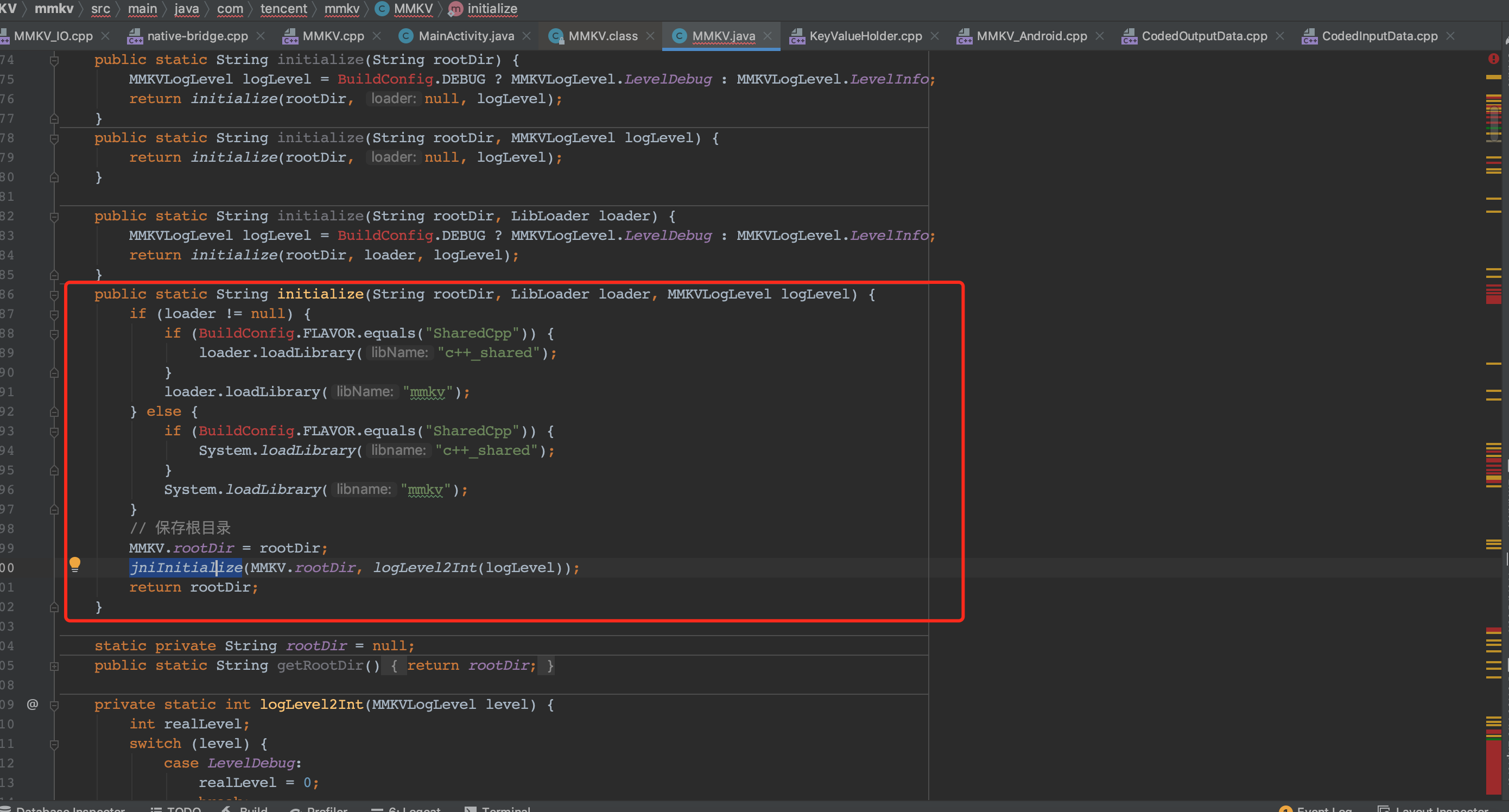This screenshot has height=812, width=1509.
Task: Close the KeyValueHolder.cpp tab
Action: (x=935, y=36)
